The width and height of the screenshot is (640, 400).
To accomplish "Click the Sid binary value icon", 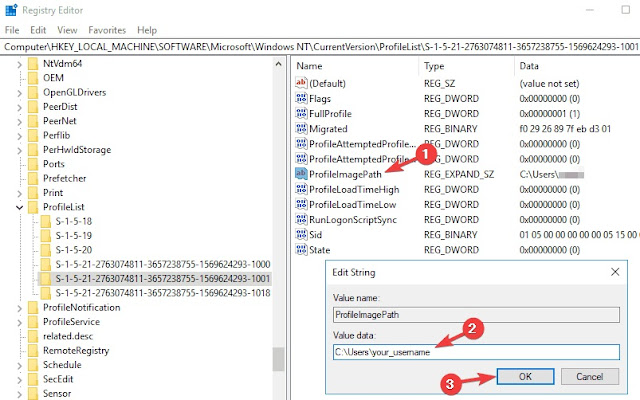I will coord(301,234).
